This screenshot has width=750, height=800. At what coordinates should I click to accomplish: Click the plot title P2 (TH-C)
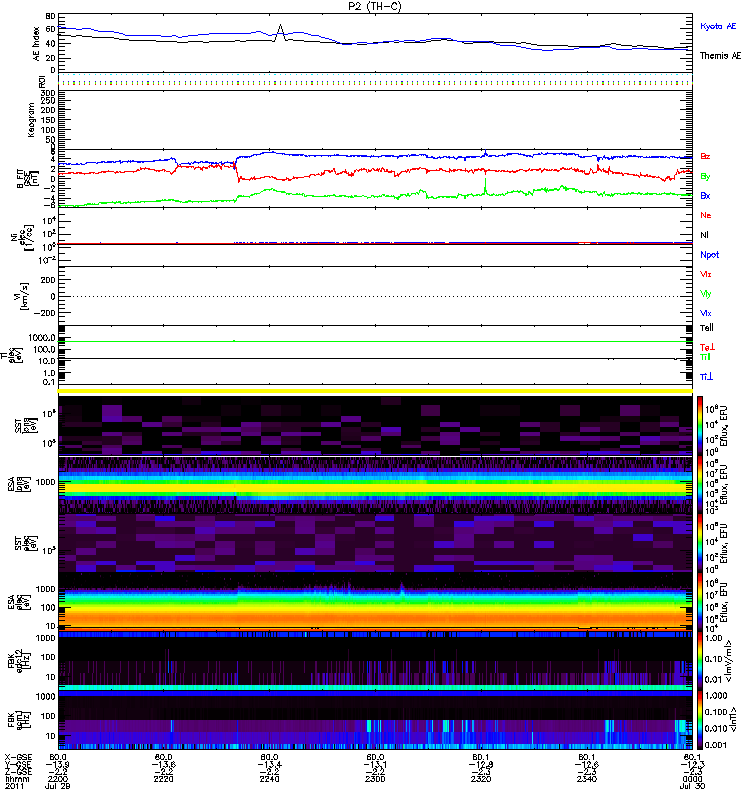[375, 6]
